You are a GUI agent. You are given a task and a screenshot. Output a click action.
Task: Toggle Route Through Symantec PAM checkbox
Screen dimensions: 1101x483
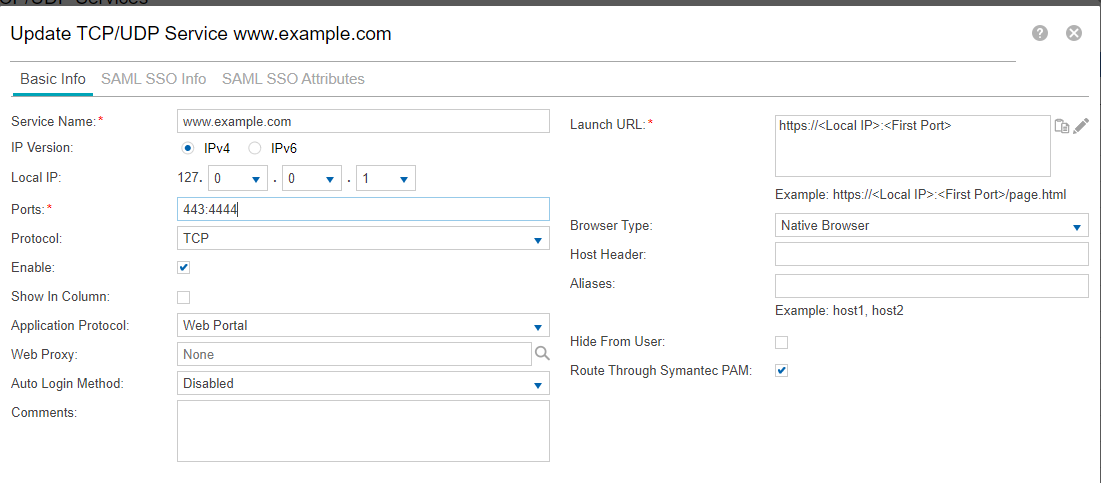pos(782,370)
